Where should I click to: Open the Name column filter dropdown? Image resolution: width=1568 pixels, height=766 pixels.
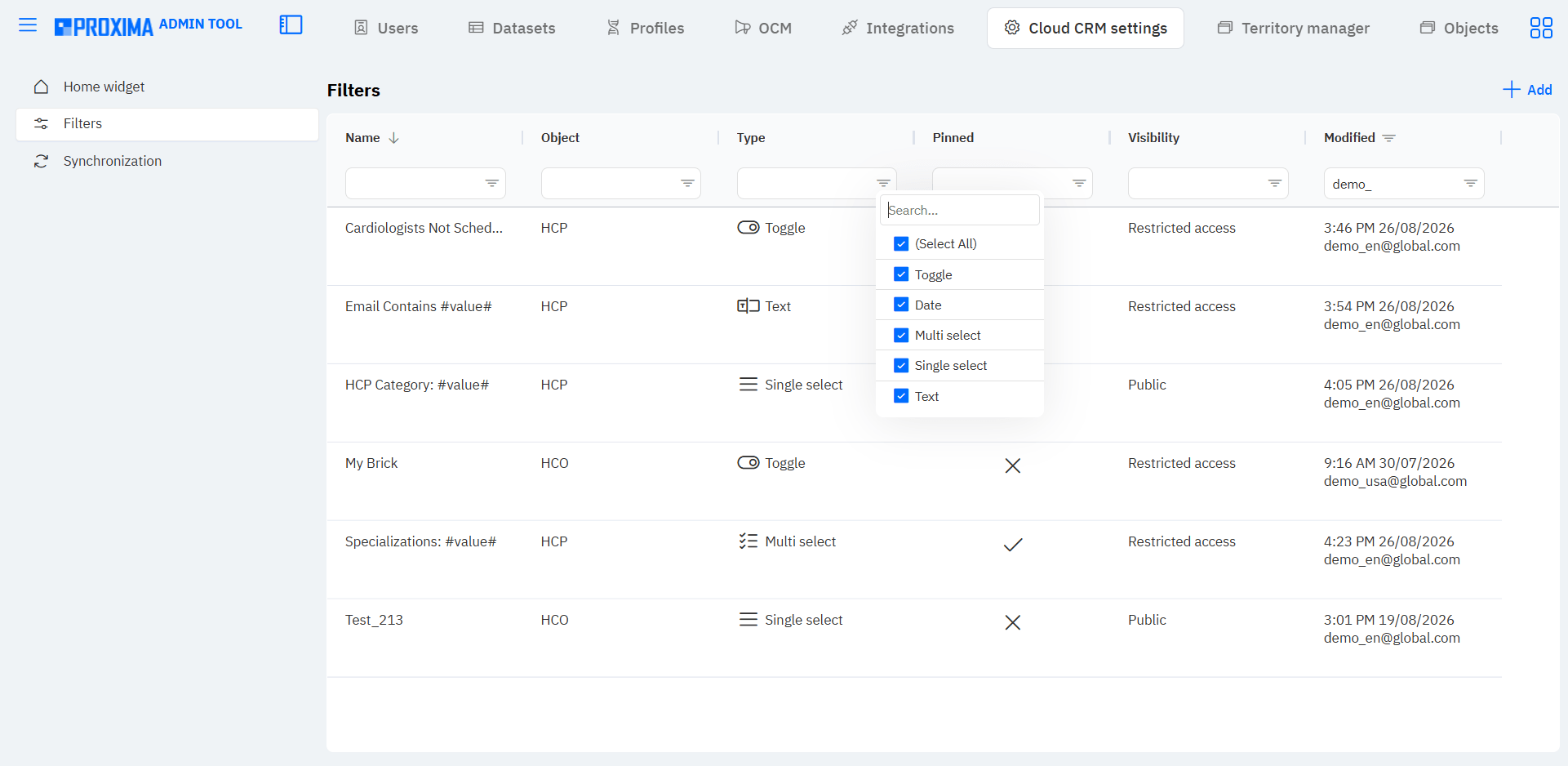[x=492, y=183]
